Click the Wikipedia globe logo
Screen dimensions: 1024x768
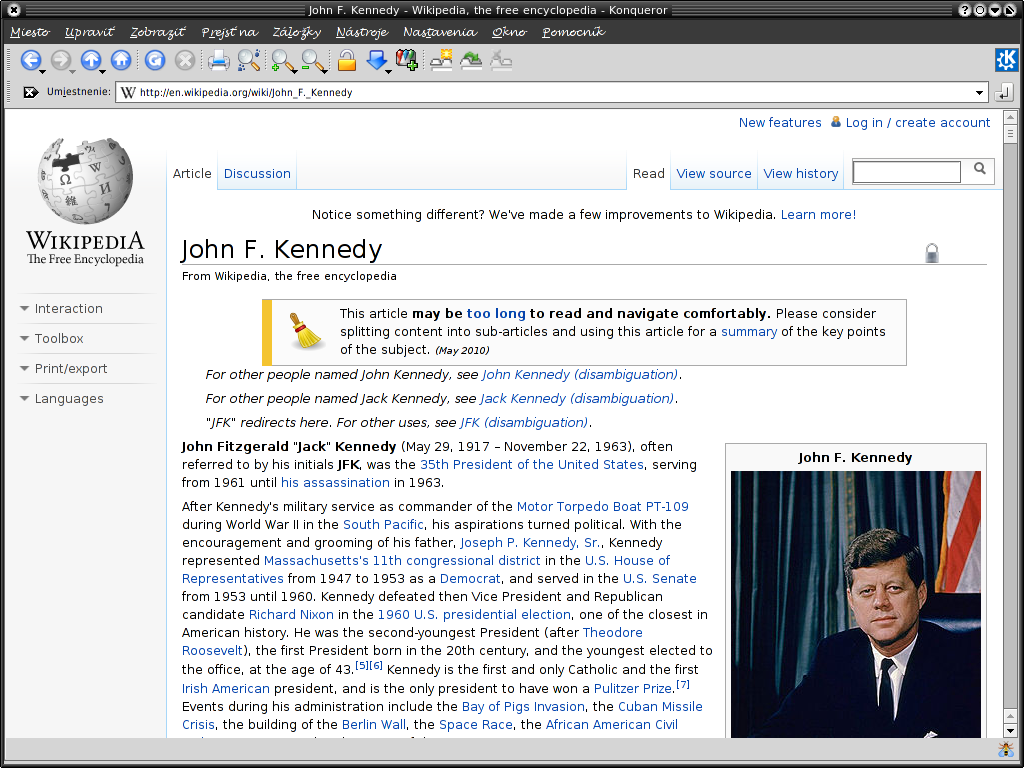tap(85, 181)
